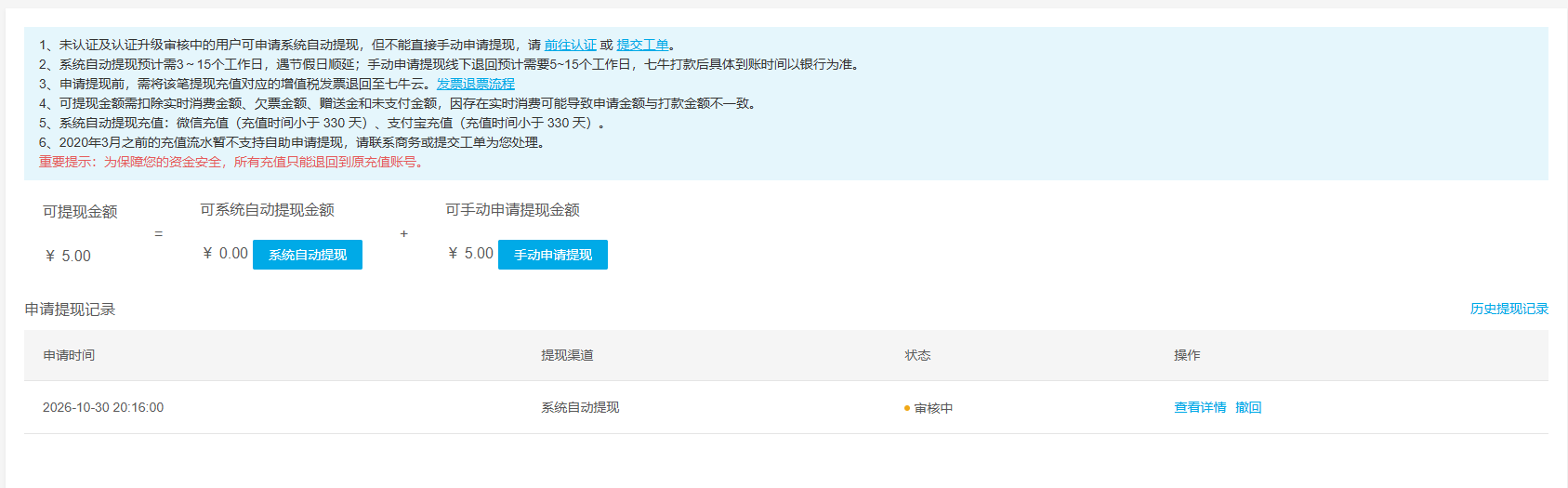The width and height of the screenshot is (1568, 488).
Task: Click the 可提现金额 label
Action: point(80,212)
